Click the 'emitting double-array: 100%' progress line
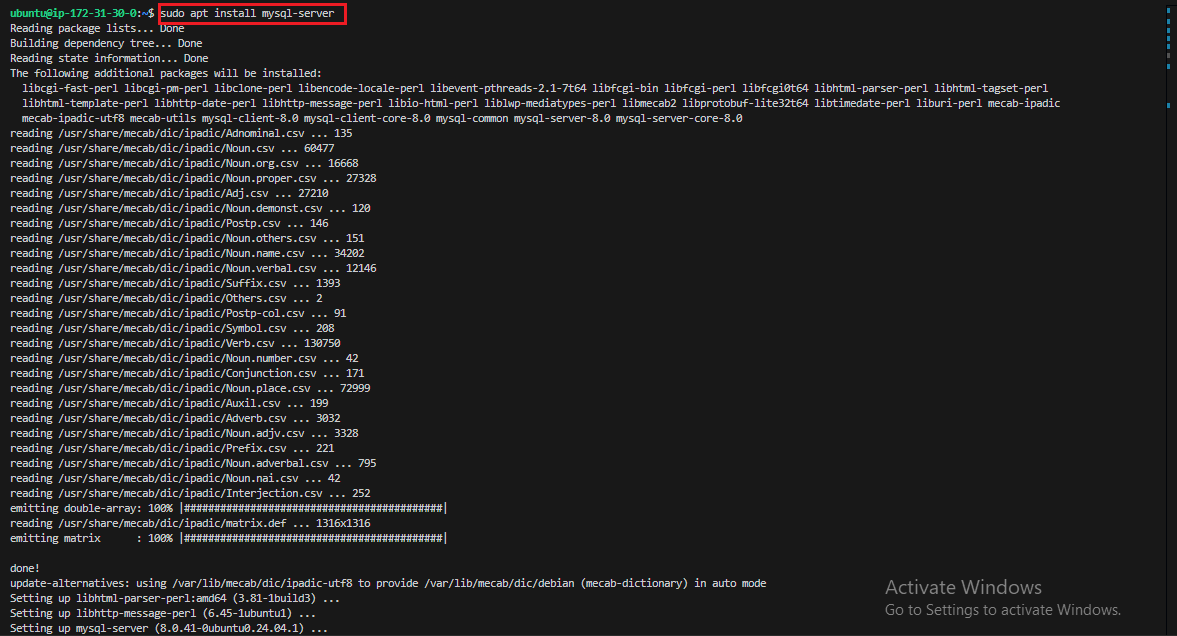Image resolution: width=1177 pixels, height=636 pixels. pyautogui.click(x=228, y=509)
